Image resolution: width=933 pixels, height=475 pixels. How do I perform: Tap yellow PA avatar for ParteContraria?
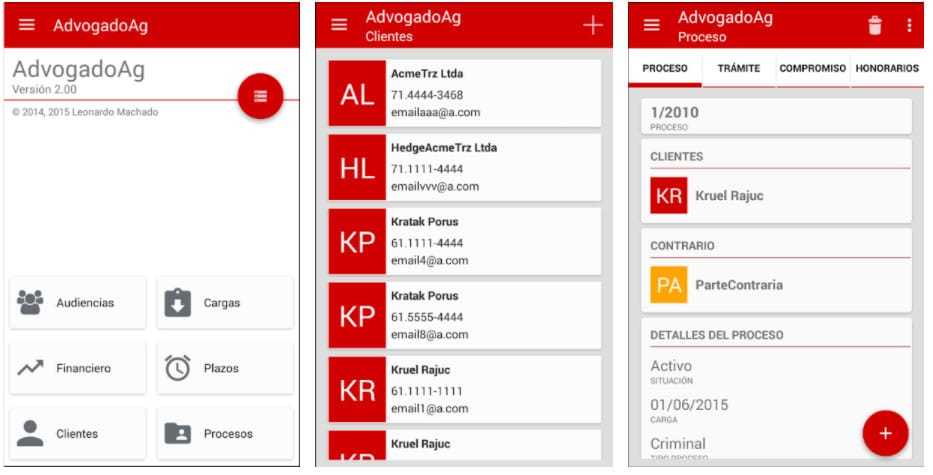[668, 285]
